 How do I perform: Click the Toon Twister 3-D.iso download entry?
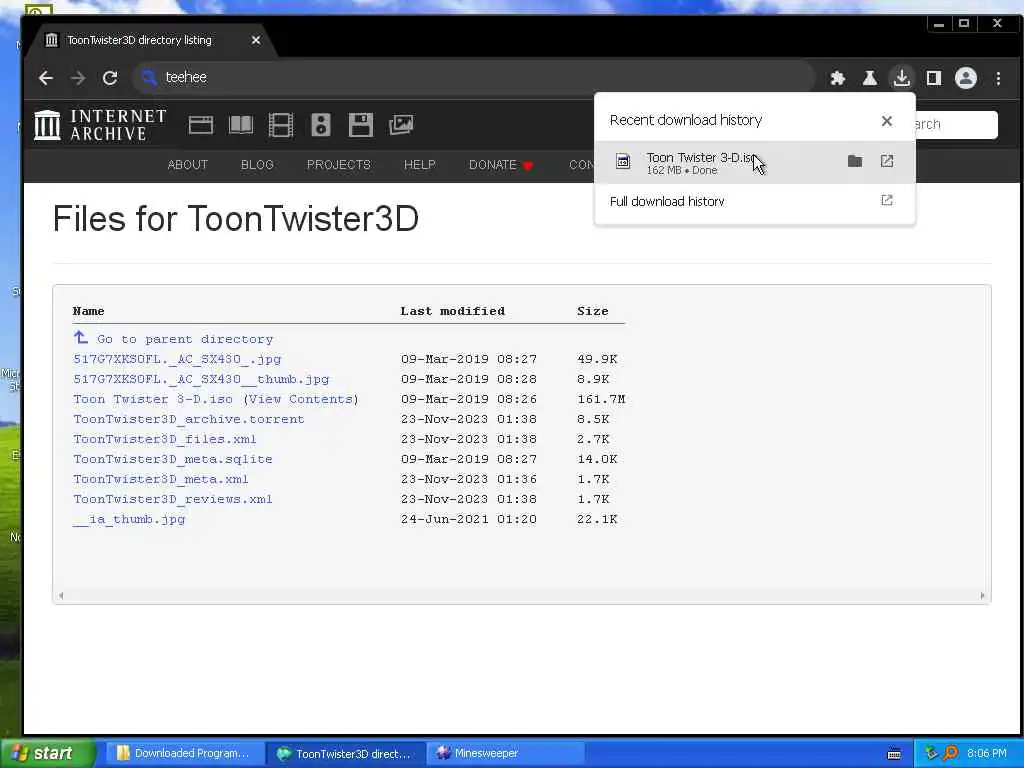click(754, 163)
